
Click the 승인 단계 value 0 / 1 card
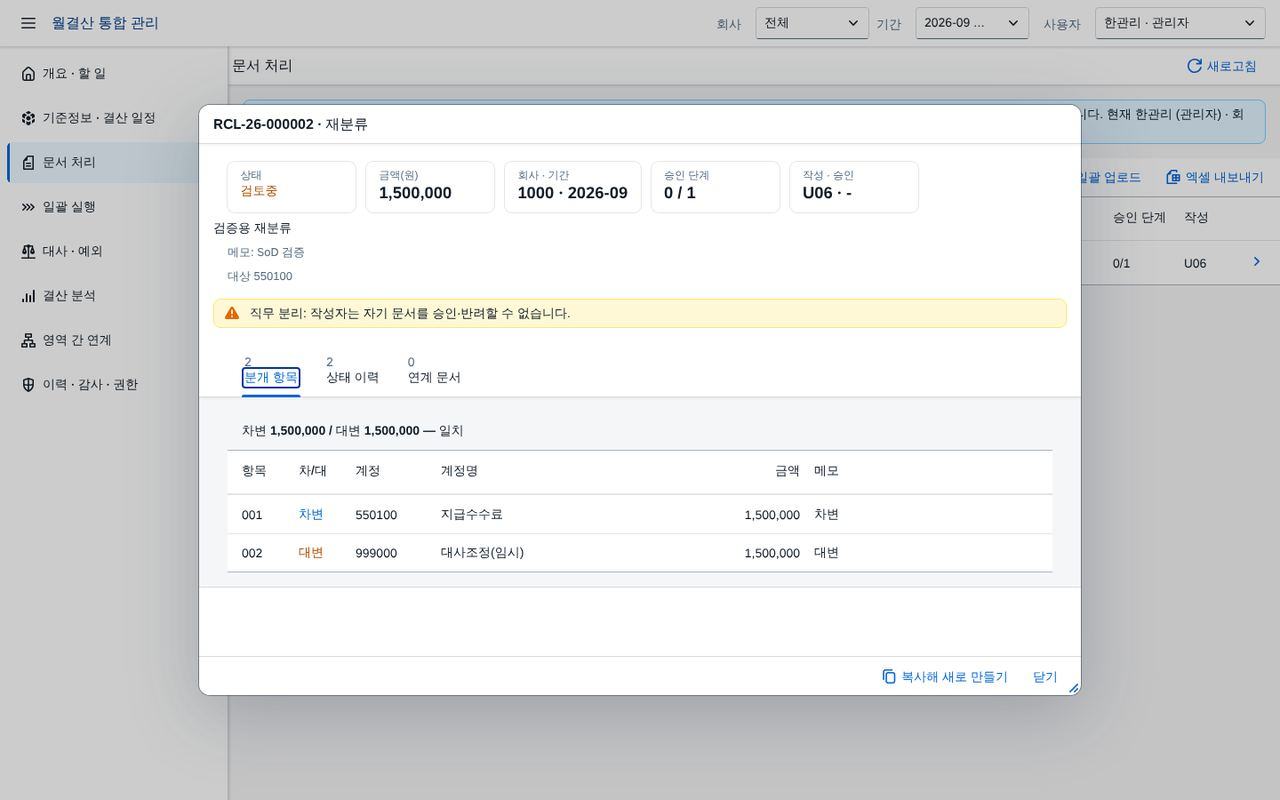(715, 187)
